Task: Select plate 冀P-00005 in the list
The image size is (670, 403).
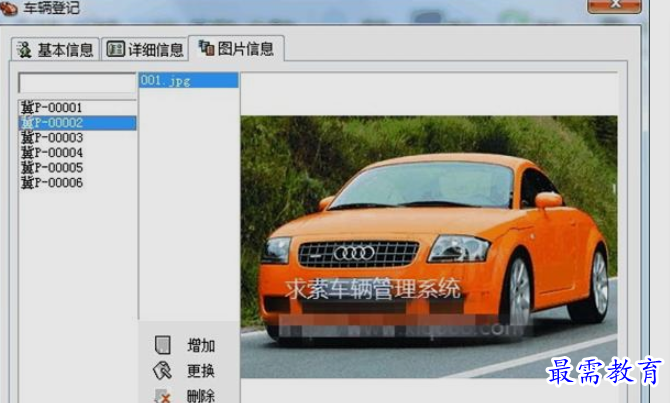Action: point(78,168)
